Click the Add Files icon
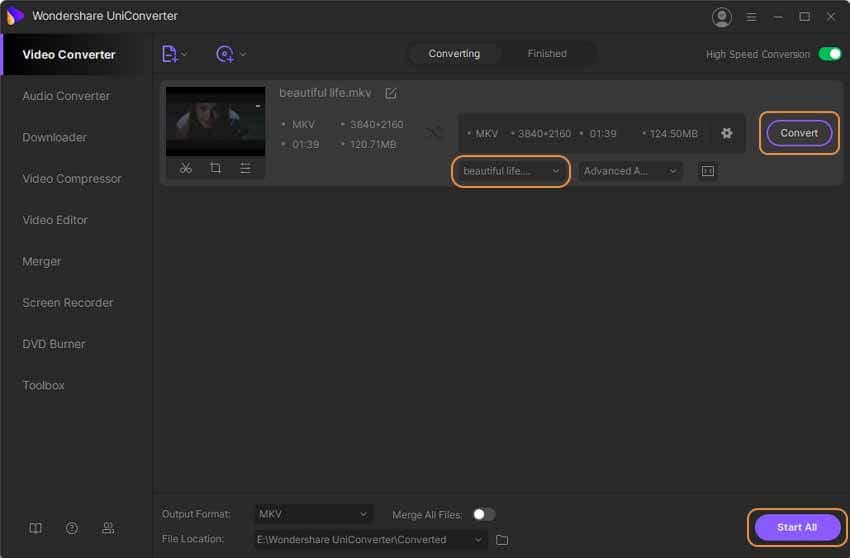Image resolution: width=850 pixels, height=558 pixels. point(169,54)
